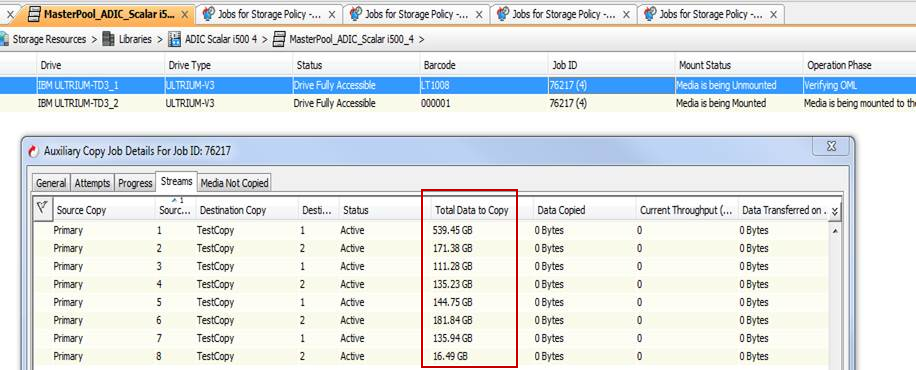Open the Progress tab

pyautogui.click(x=135, y=183)
